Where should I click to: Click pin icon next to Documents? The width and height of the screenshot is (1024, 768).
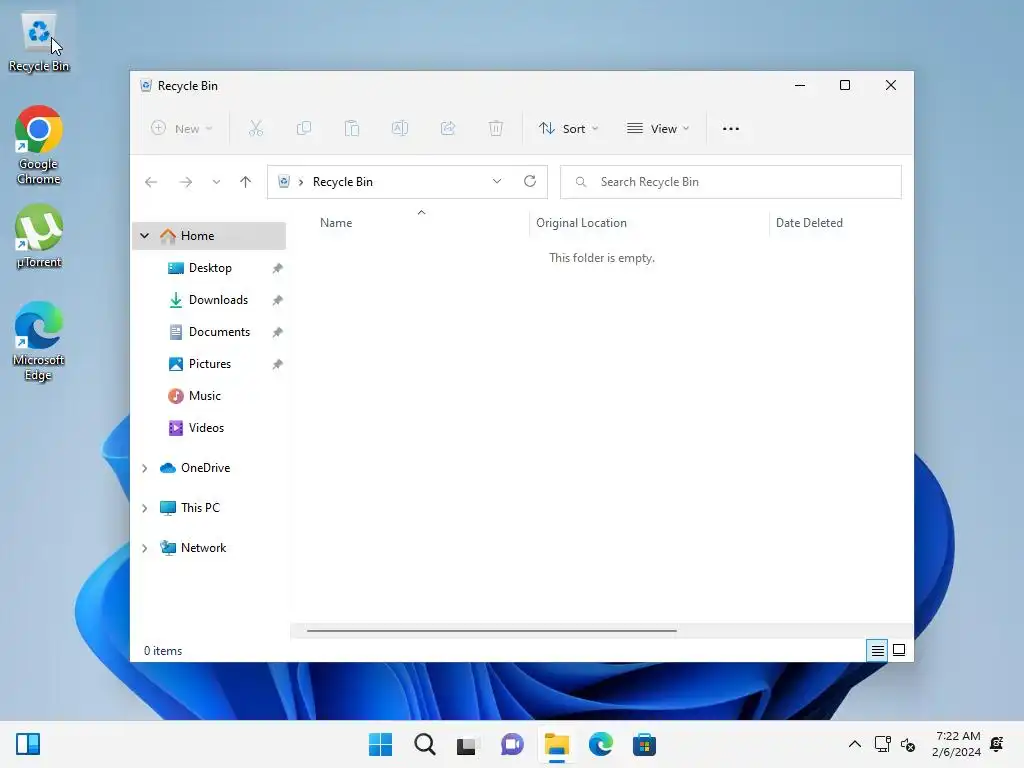278,332
